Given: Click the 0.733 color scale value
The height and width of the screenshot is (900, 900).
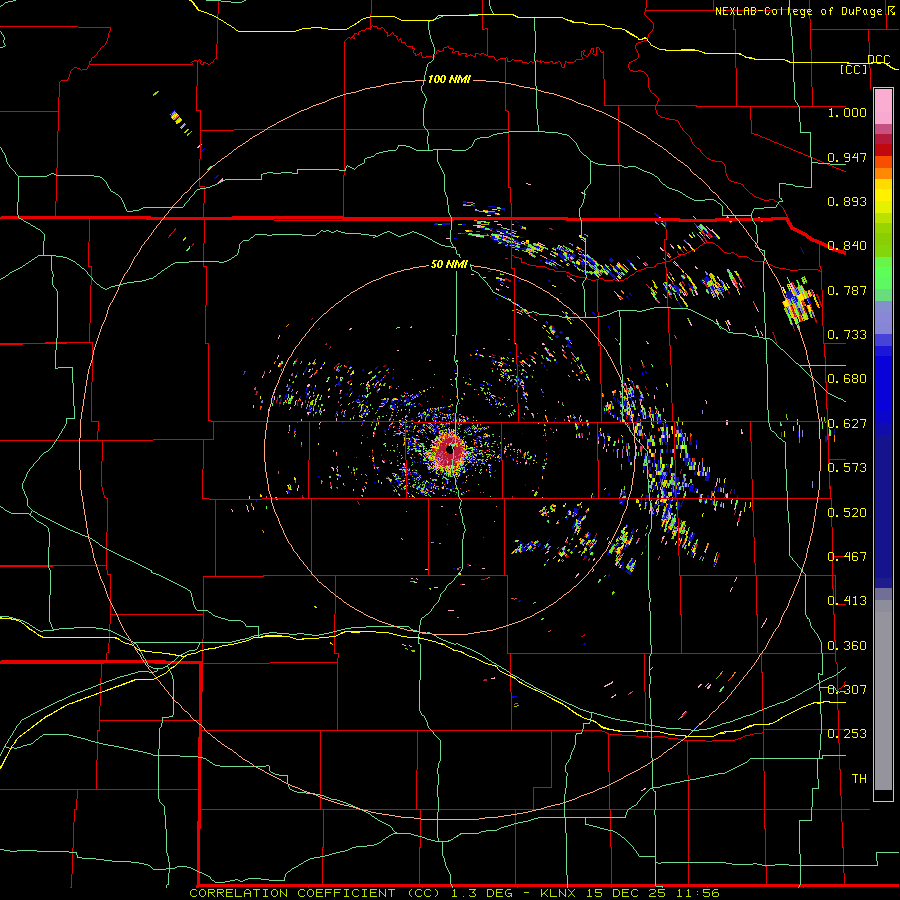Looking at the screenshot, I should (x=847, y=335).
